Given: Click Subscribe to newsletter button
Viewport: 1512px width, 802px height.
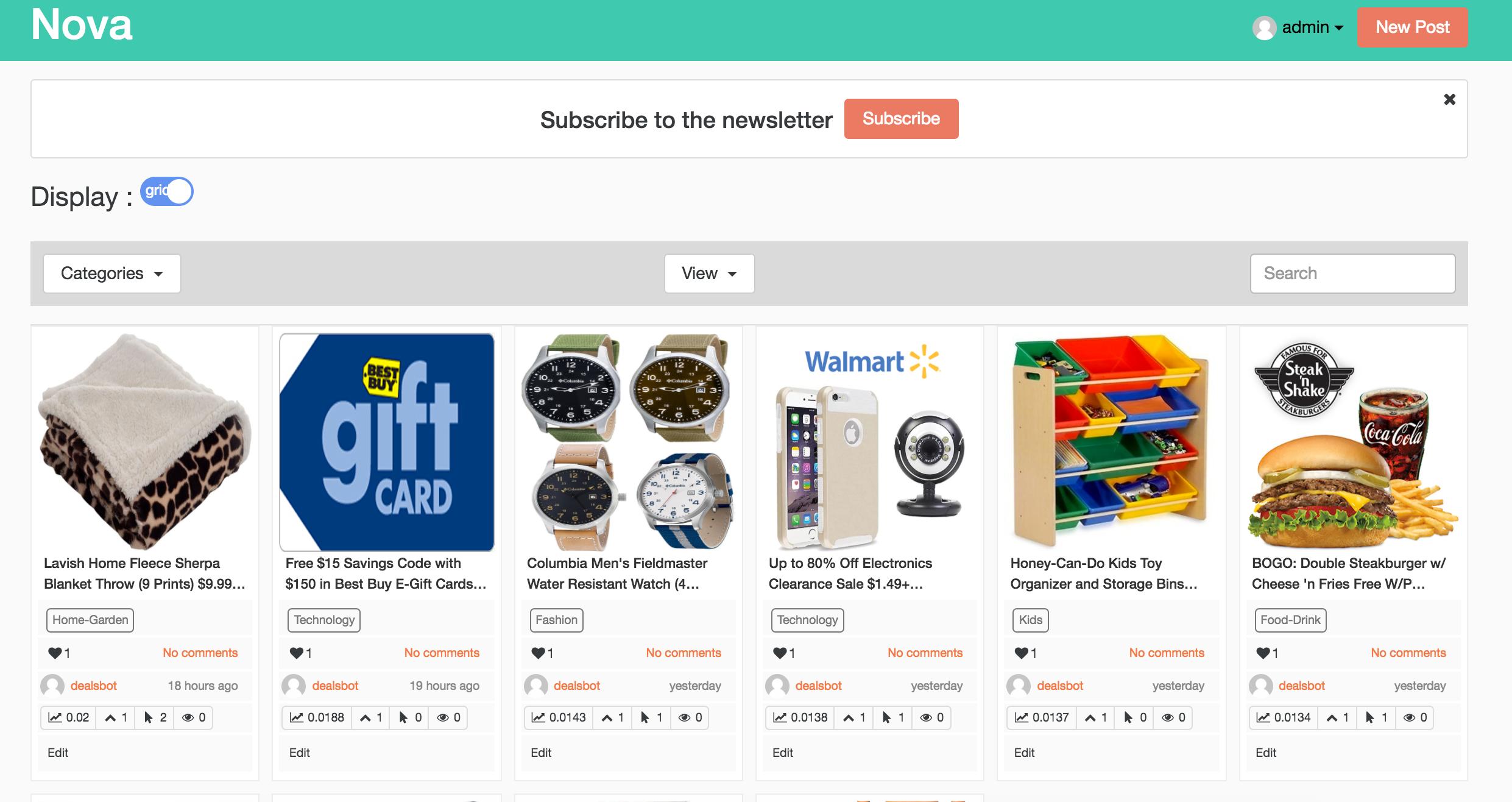Looking at the screenshot, I should click(x=901, y=119).
